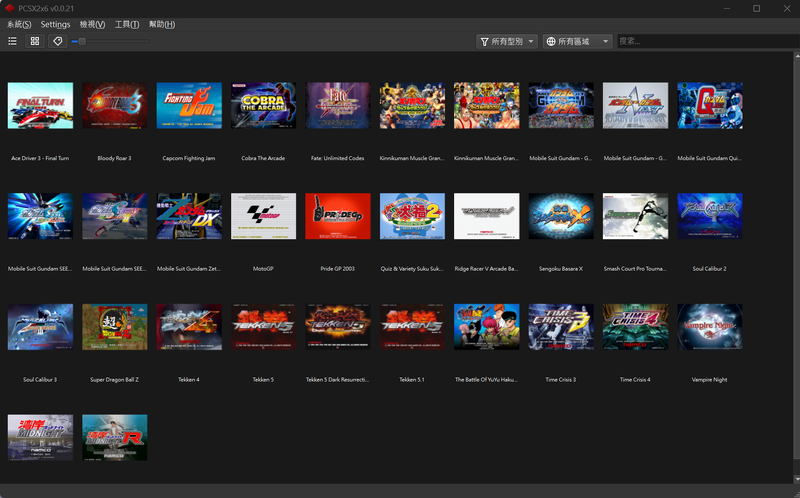Click the "Time Crisis 4" title label
800x498 pixels.
coord(635,380)
